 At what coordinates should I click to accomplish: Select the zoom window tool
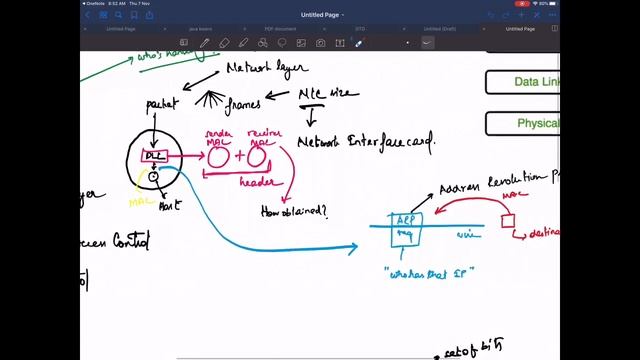point(184,42)
